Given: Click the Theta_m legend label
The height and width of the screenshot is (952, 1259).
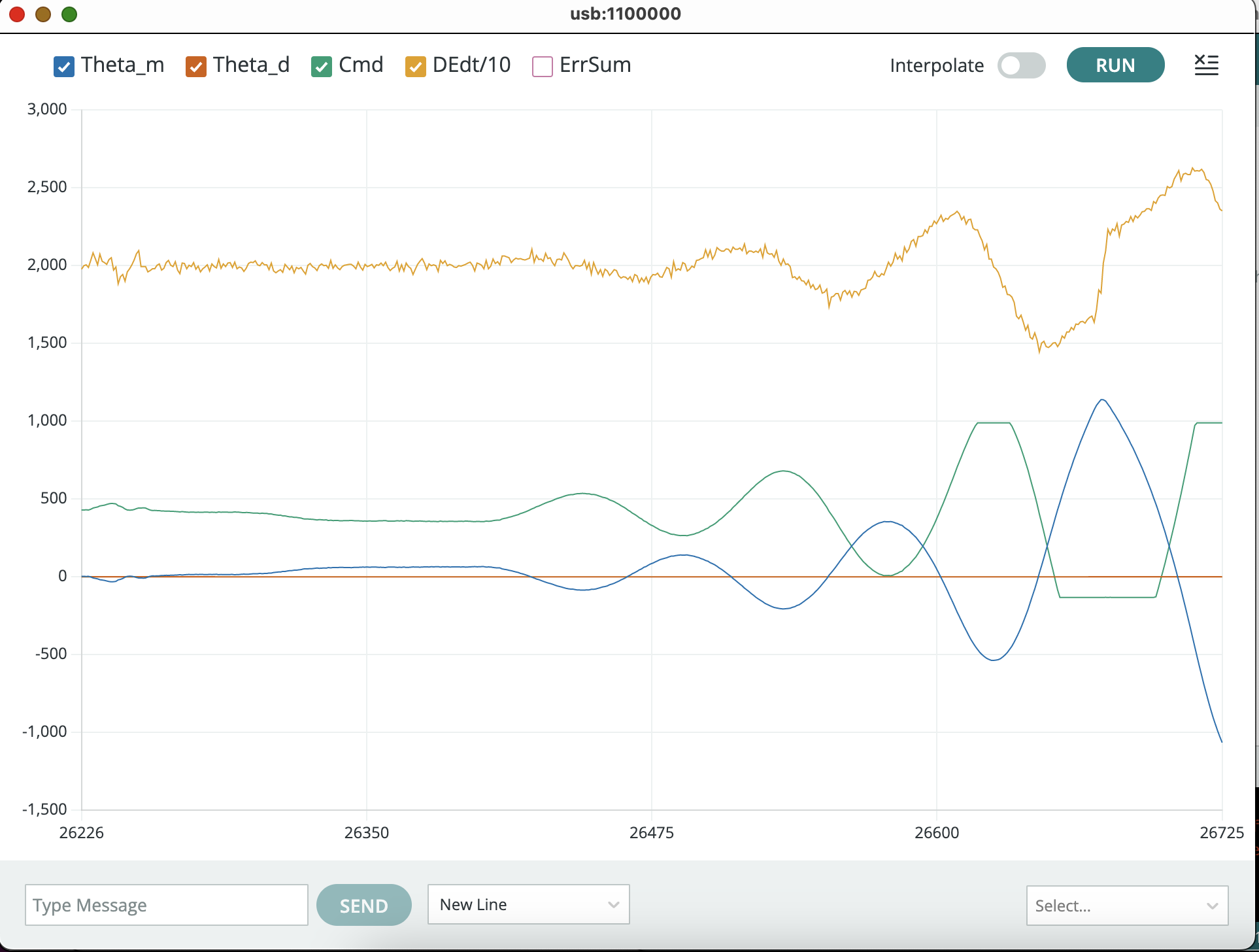Looking at the screenshot, I should pyautogui.click(x=122, y=65).
